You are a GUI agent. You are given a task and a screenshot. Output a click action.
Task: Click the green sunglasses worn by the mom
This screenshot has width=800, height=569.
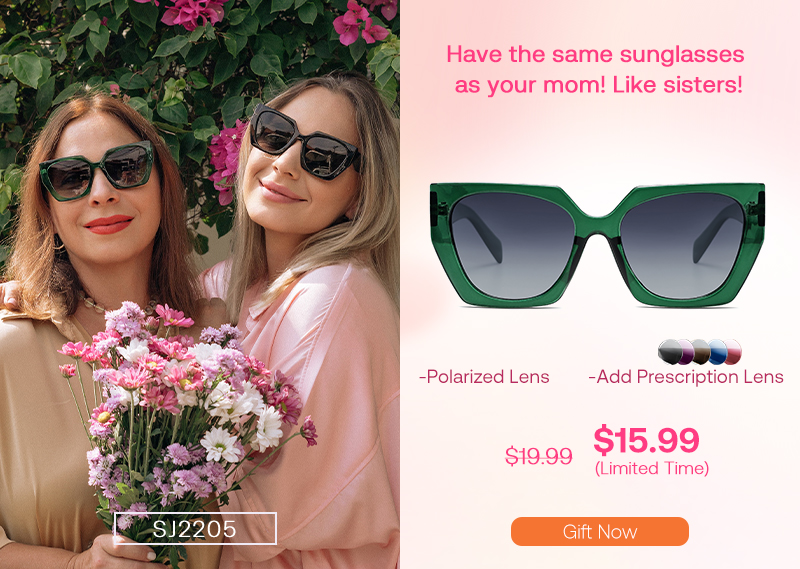96,170
